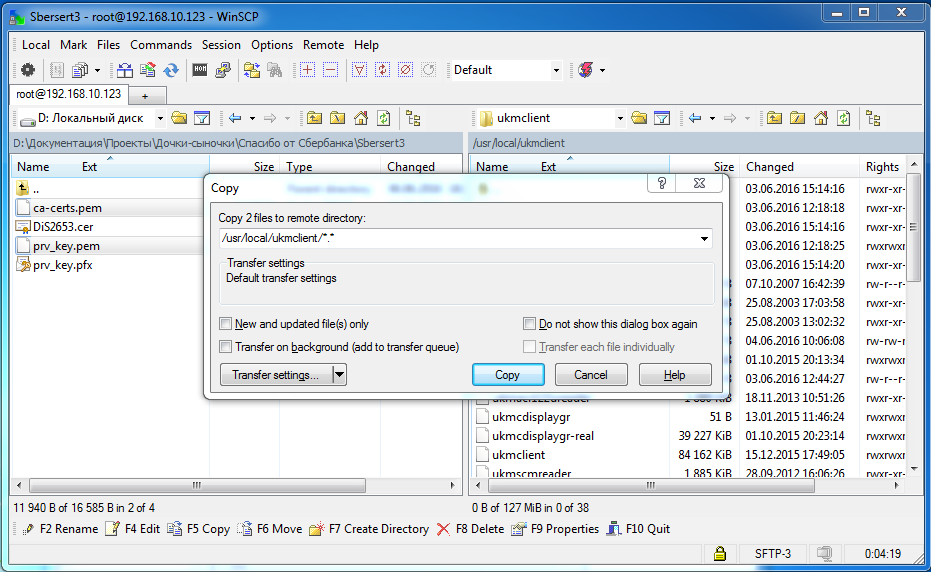Image resolution: width=931 pixels, height=572 pixels.
Task: Open local directory folder icon
Action: pyautogui.click(x=179, y=118)
